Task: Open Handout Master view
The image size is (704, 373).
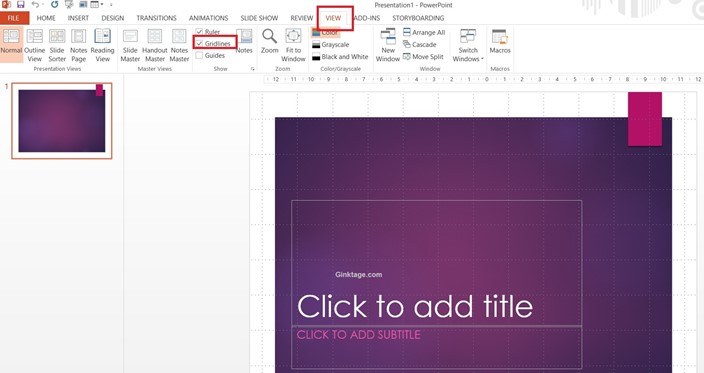Action: coord(154,45)
